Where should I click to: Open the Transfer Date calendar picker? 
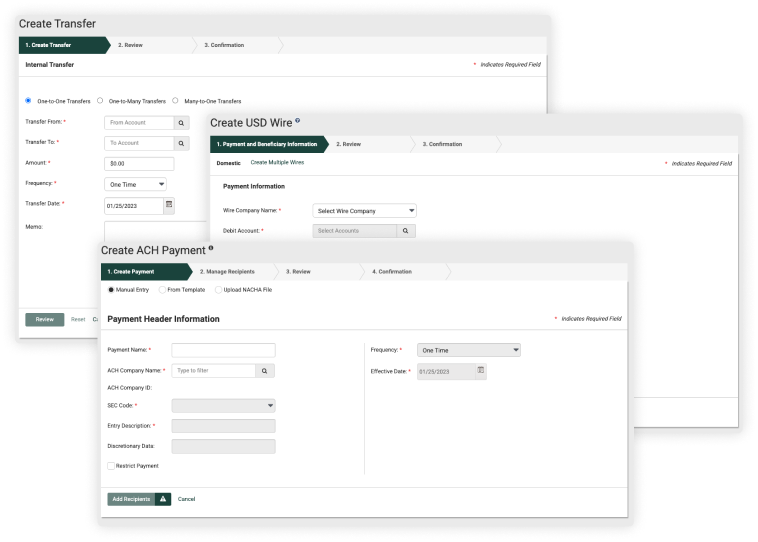169,204
